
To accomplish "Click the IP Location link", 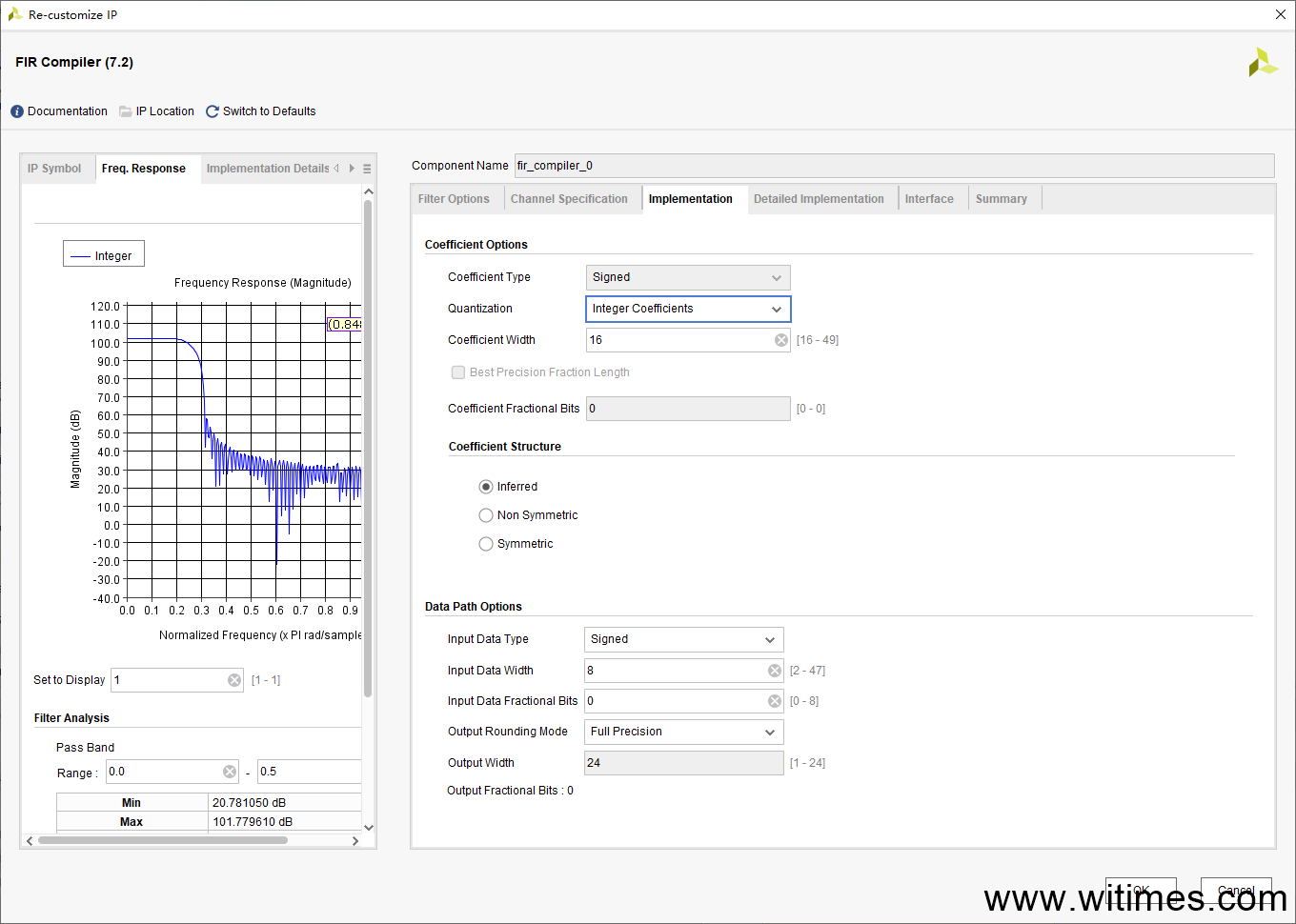I will [165, 111].
